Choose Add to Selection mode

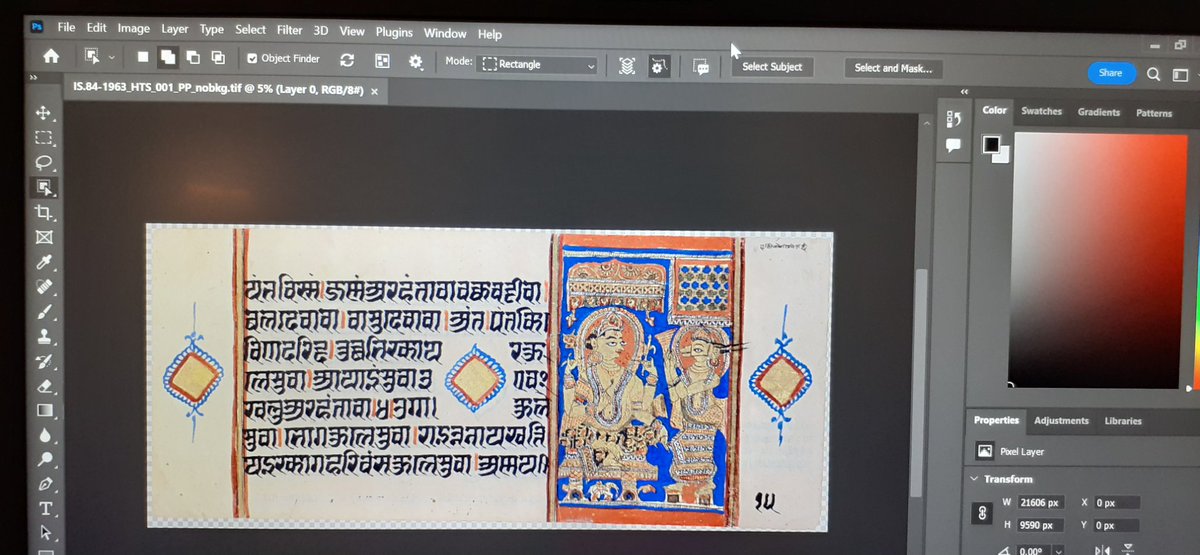[169, 58]
